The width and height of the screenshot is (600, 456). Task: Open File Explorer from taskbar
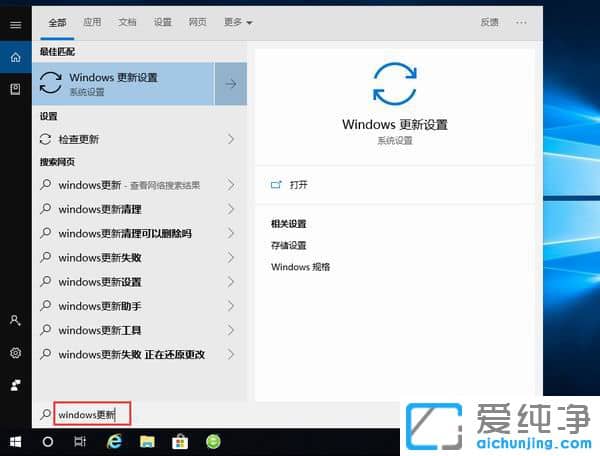coord(147,442)
